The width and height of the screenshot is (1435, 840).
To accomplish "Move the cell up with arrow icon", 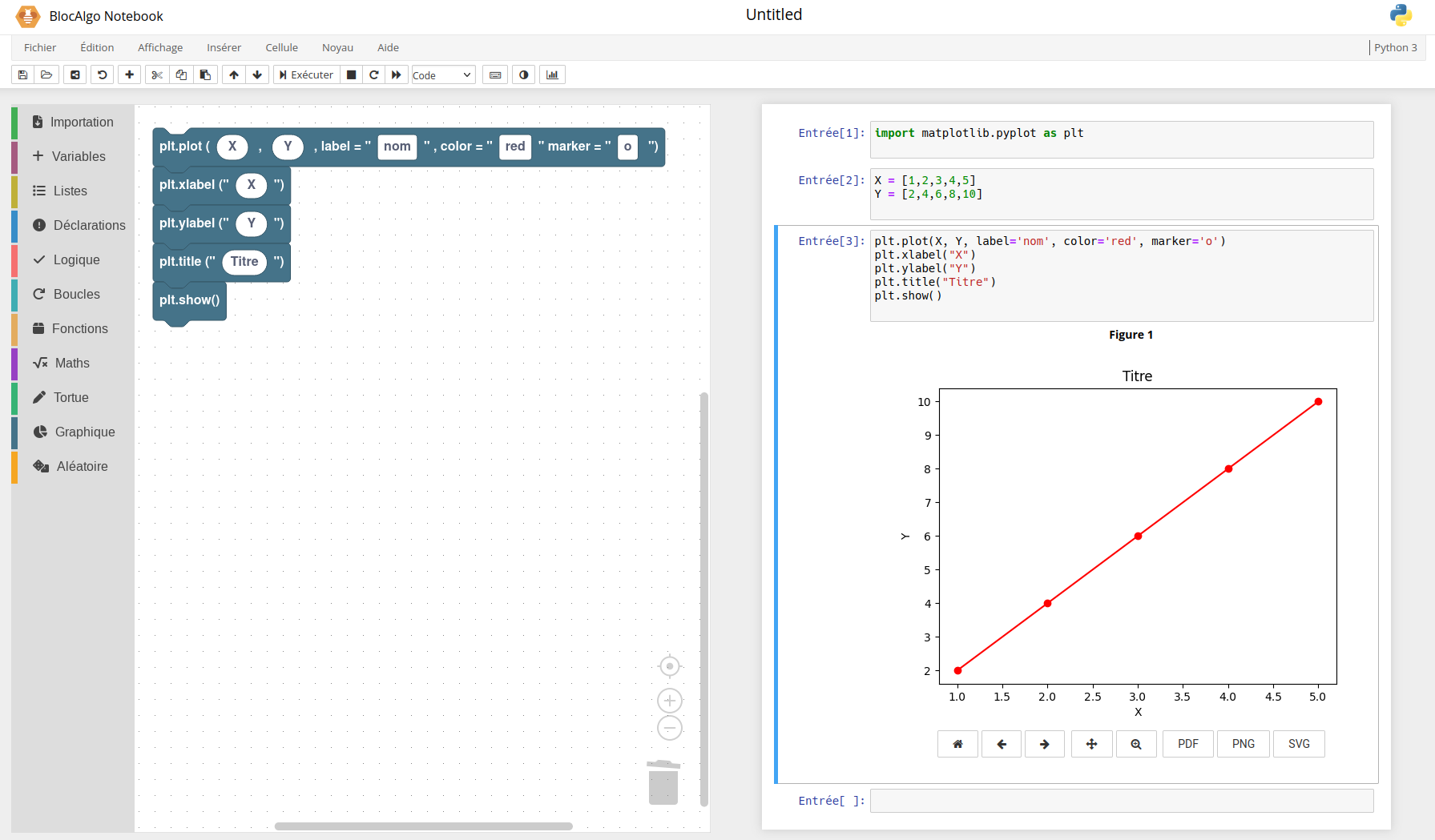I will point(234,75).
